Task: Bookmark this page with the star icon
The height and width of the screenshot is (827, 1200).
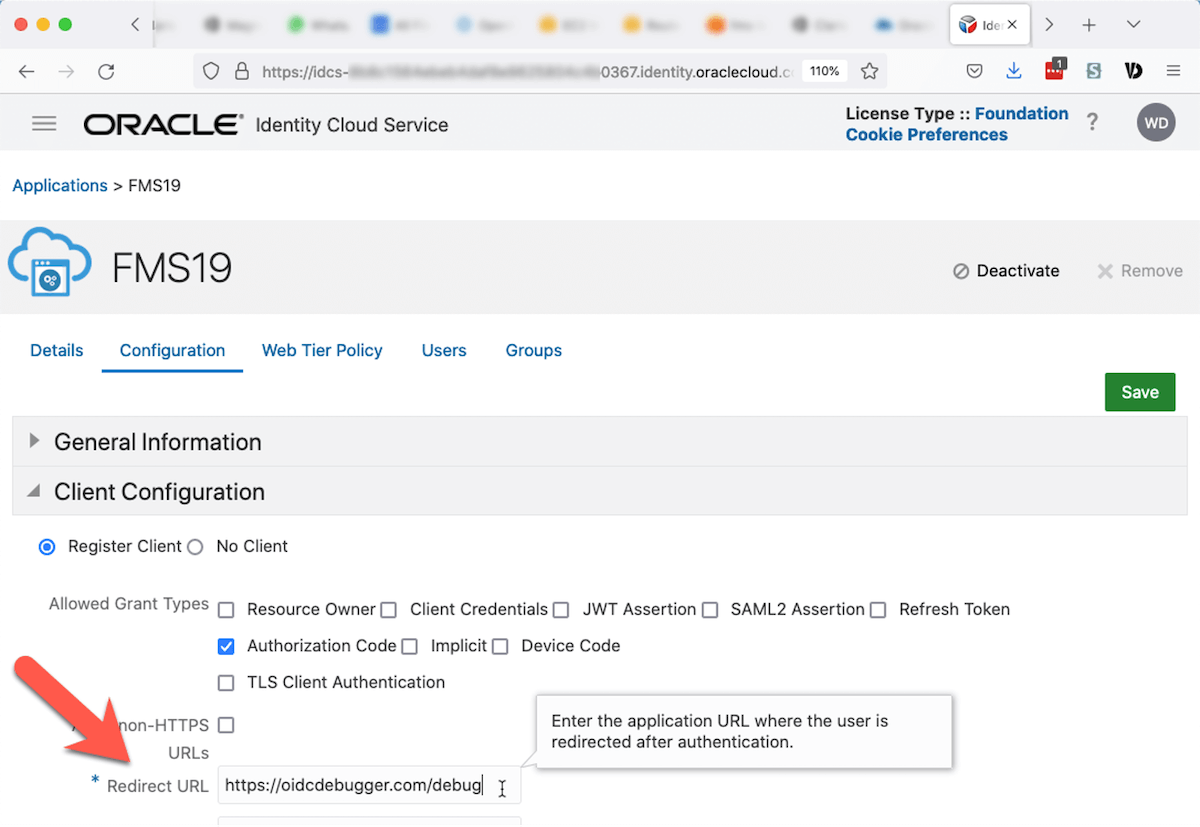Action: tap(869, 71)
